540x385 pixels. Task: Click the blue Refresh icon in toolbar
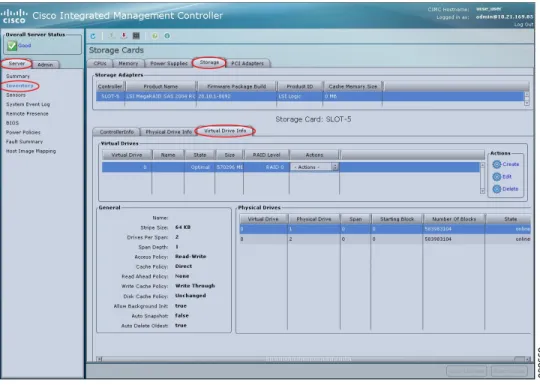pyautogui.click(x=93, y=36)
